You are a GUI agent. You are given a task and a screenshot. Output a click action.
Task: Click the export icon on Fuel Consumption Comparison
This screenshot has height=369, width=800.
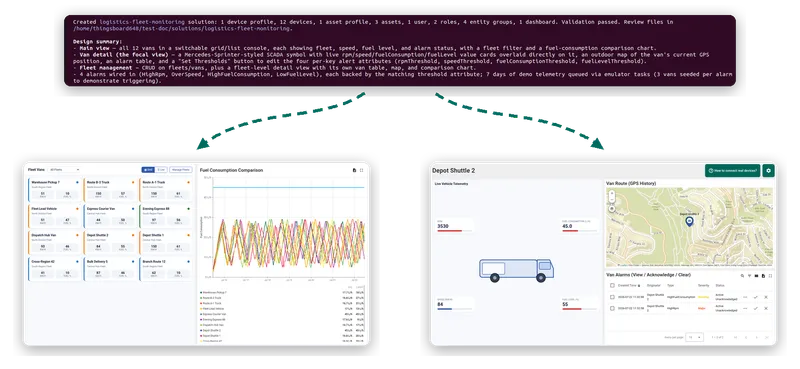(x=355, y=170)
